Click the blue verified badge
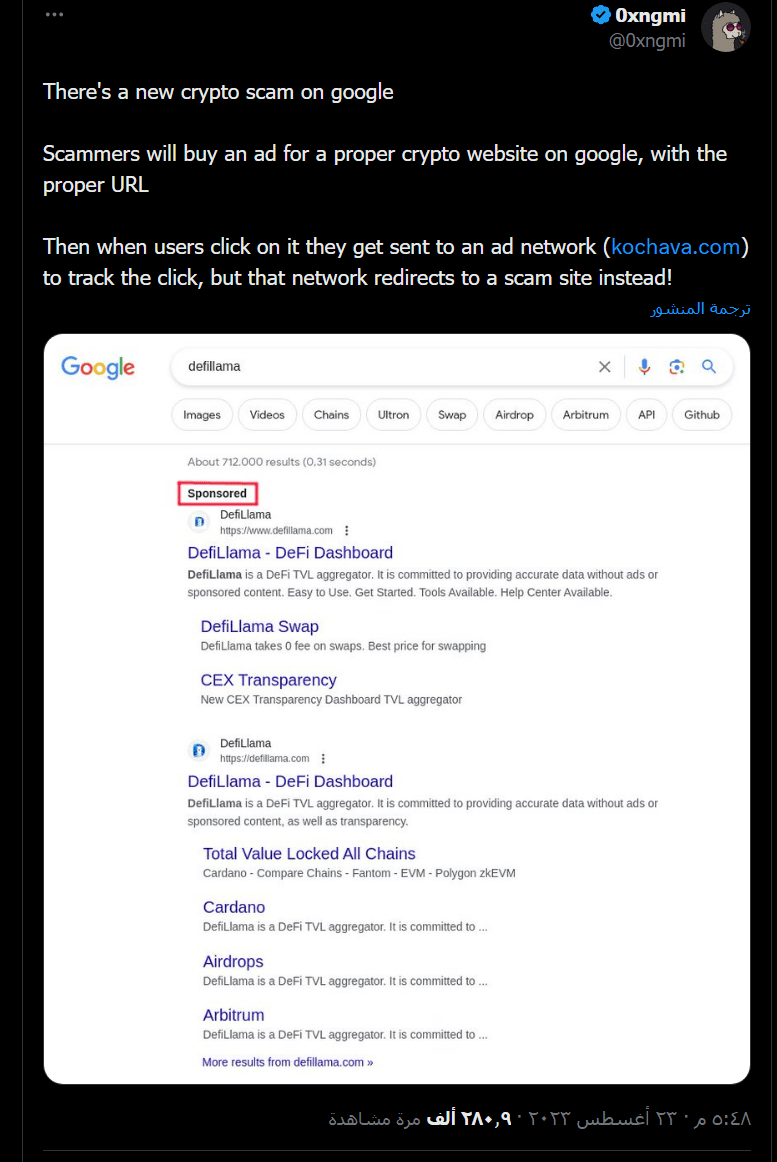The image size is (777, 1162). tap(601, 15)
